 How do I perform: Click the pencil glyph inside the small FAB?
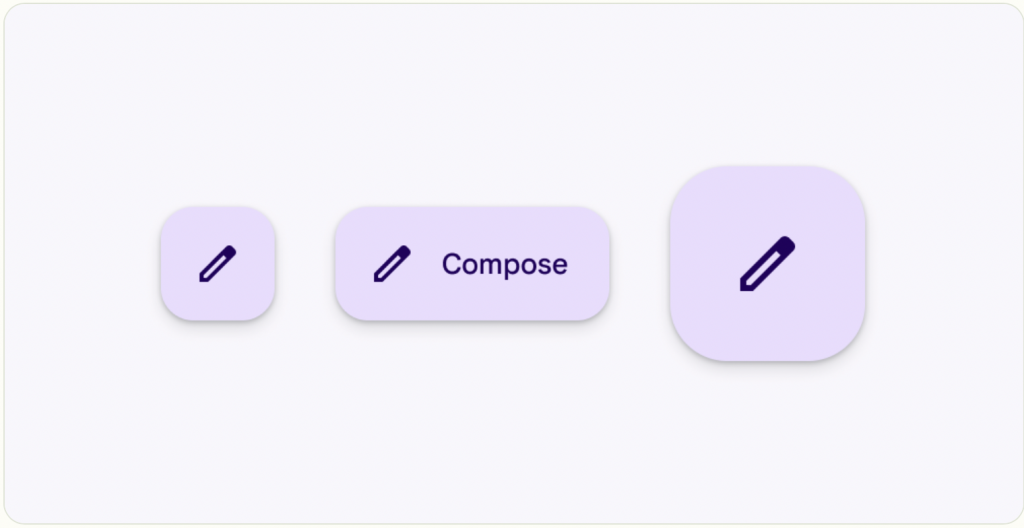click(217, 264)
